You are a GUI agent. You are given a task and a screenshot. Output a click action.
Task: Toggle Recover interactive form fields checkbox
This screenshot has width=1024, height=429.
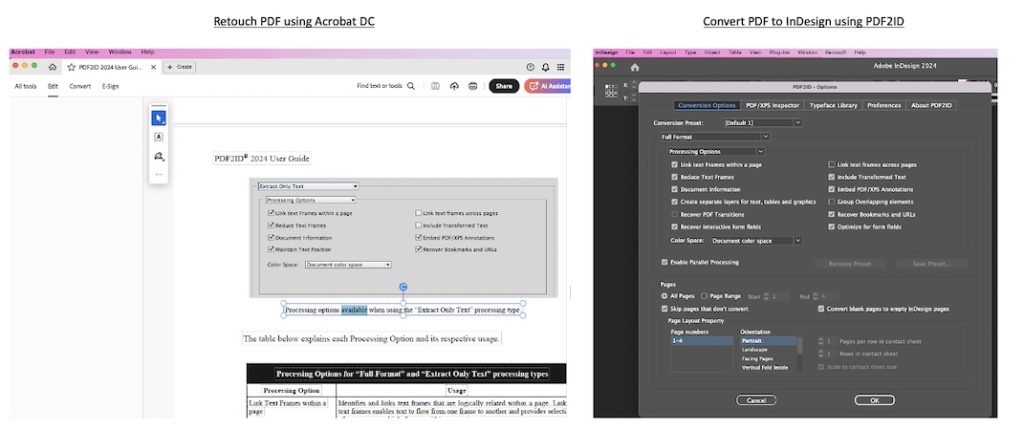coord(675,227)
